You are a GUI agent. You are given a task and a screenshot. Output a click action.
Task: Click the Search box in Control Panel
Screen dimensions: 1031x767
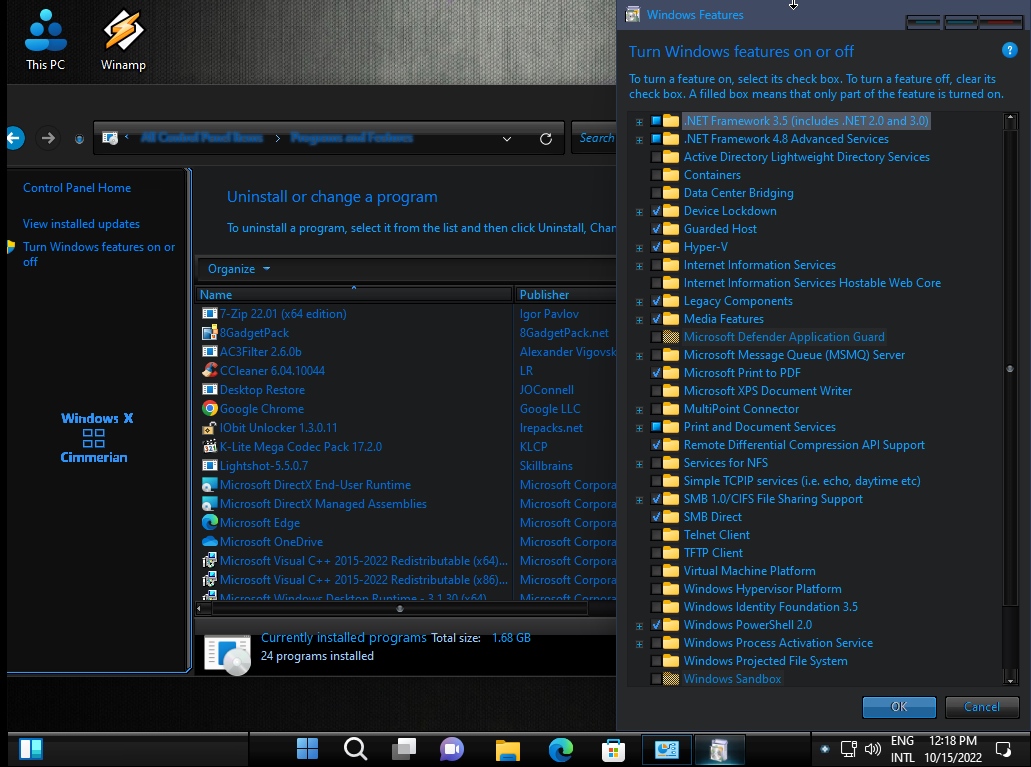click(595, 138)
